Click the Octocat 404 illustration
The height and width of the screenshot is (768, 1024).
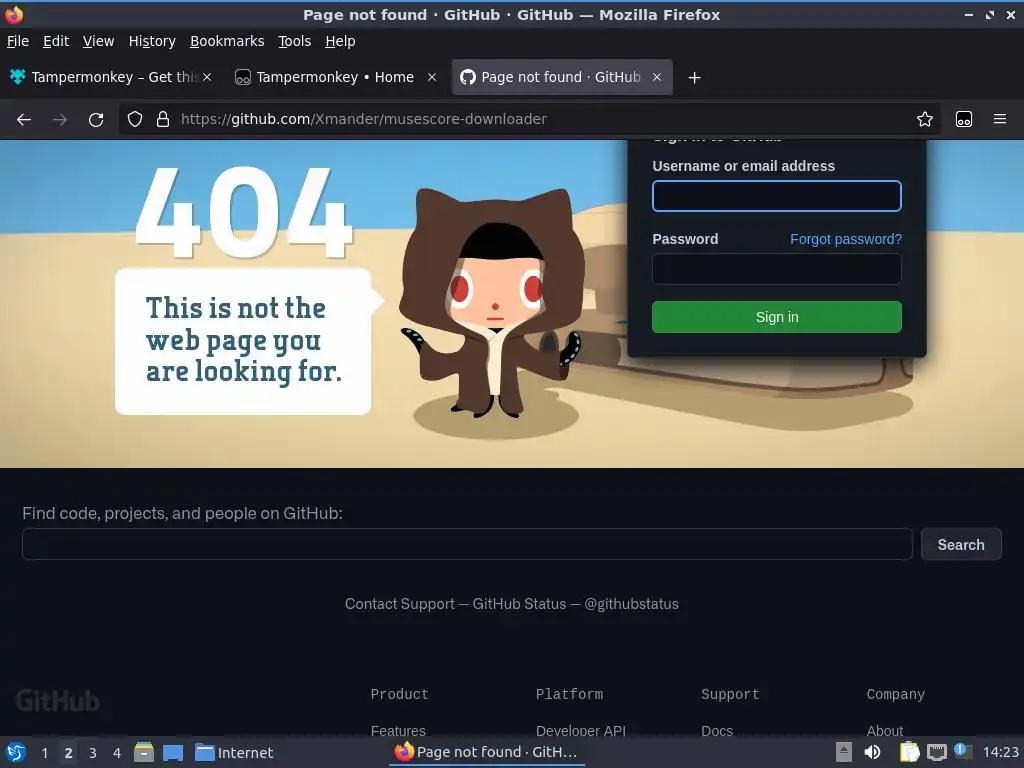click(x=493, y=304)
